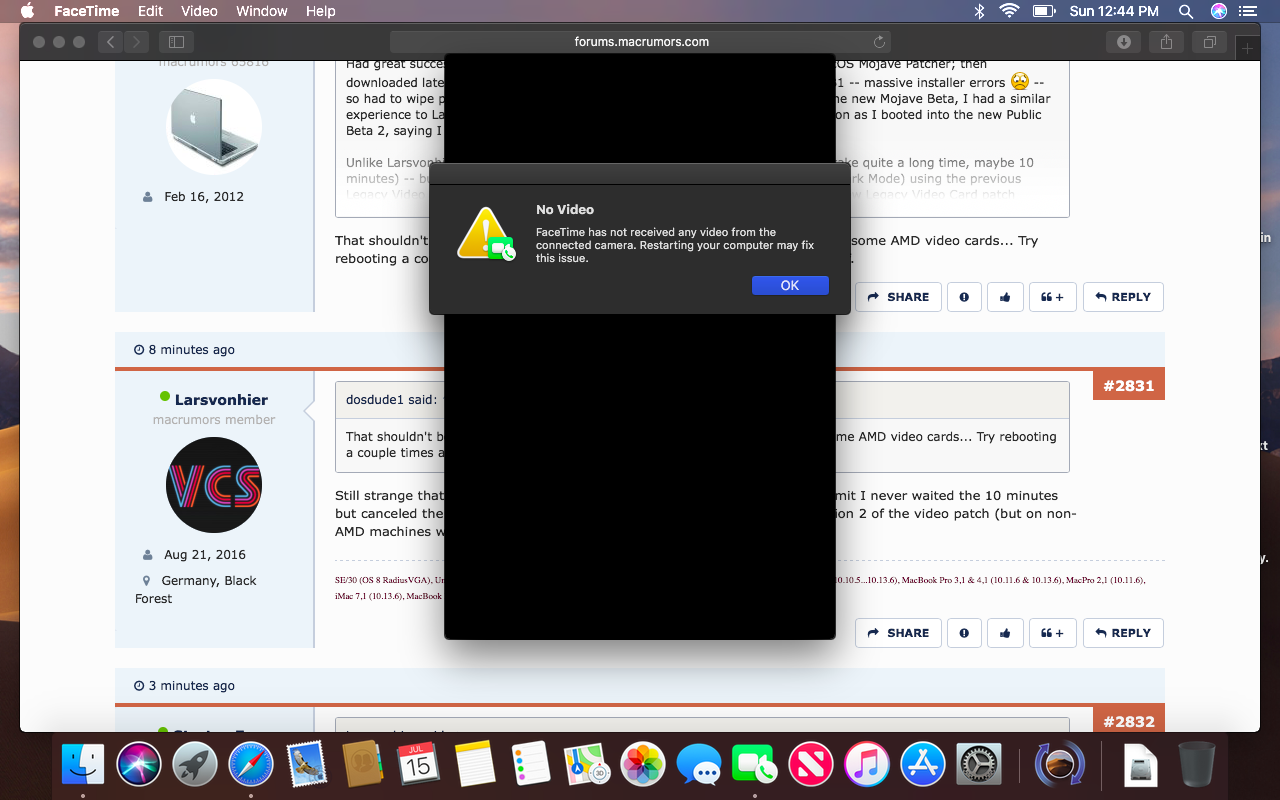Viewport: 1280px width, 800px height.
Task: Open the Trash in the Dock
Action: [1197, 766]
